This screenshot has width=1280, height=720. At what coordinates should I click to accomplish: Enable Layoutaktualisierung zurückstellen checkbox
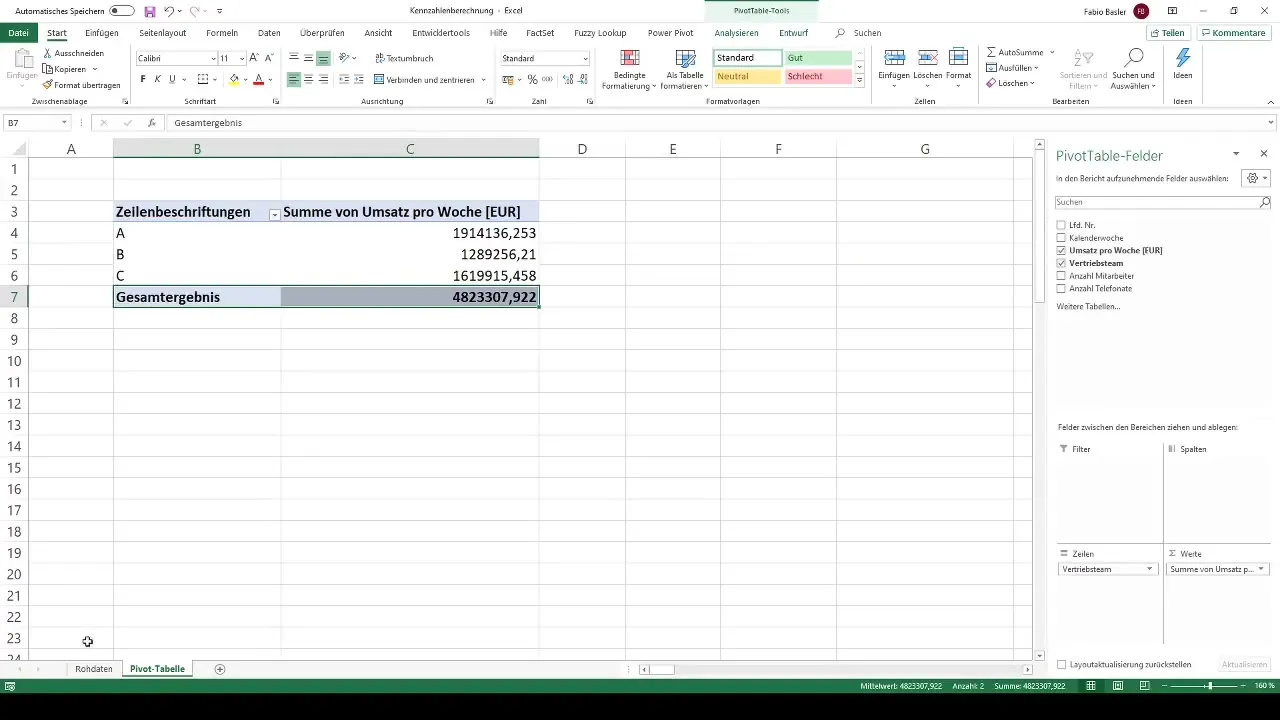pos(1061,664)
